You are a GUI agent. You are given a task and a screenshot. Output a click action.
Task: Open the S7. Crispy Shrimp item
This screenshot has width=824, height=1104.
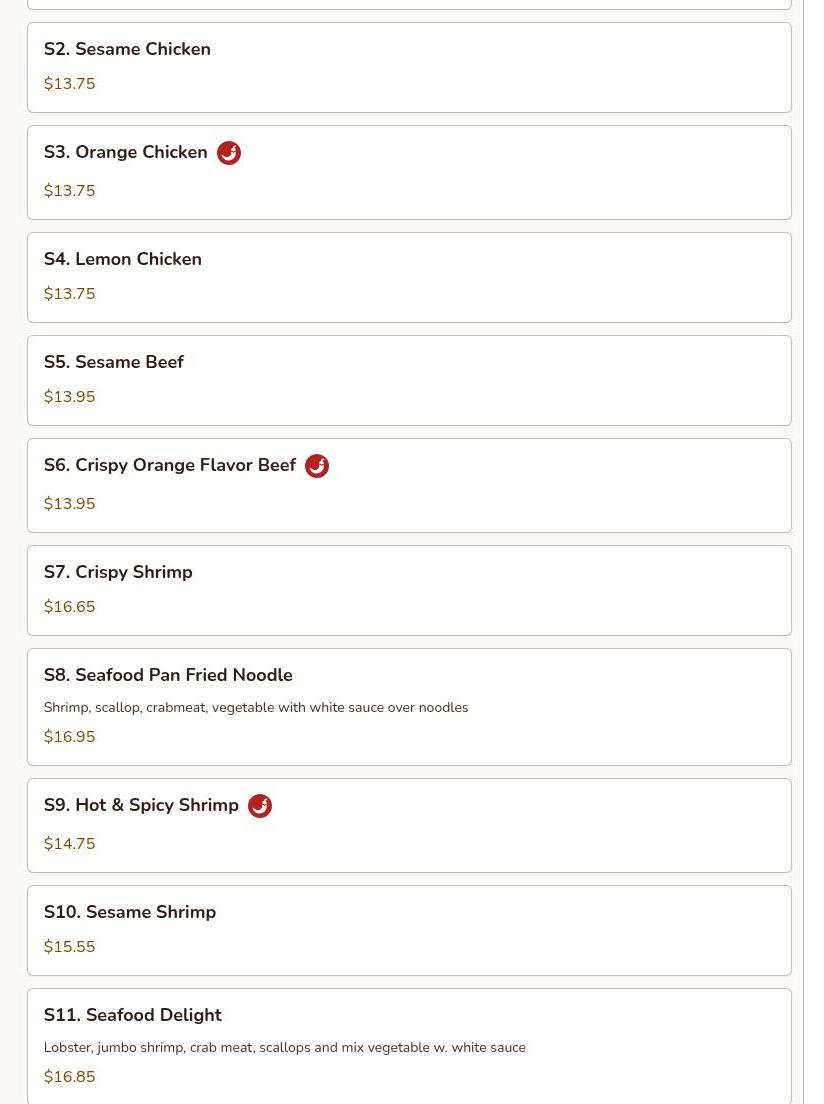tap(409, 590)
